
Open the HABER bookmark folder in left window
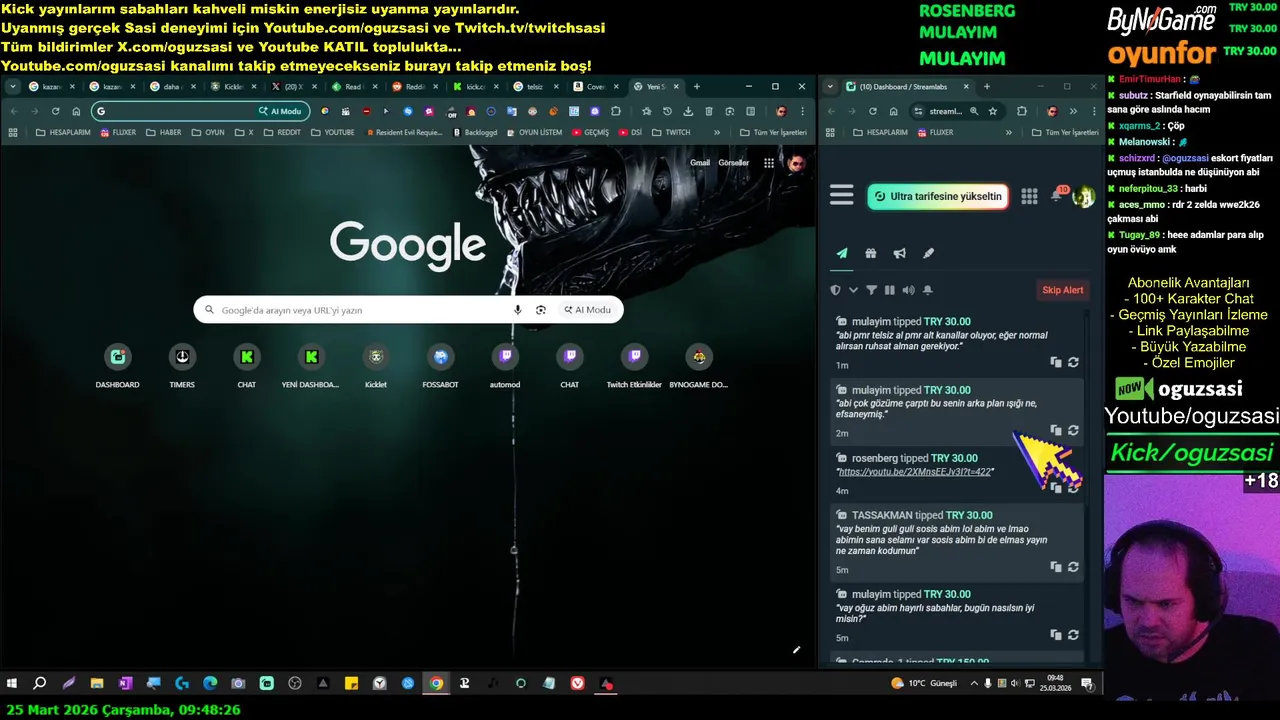(162, 132)
